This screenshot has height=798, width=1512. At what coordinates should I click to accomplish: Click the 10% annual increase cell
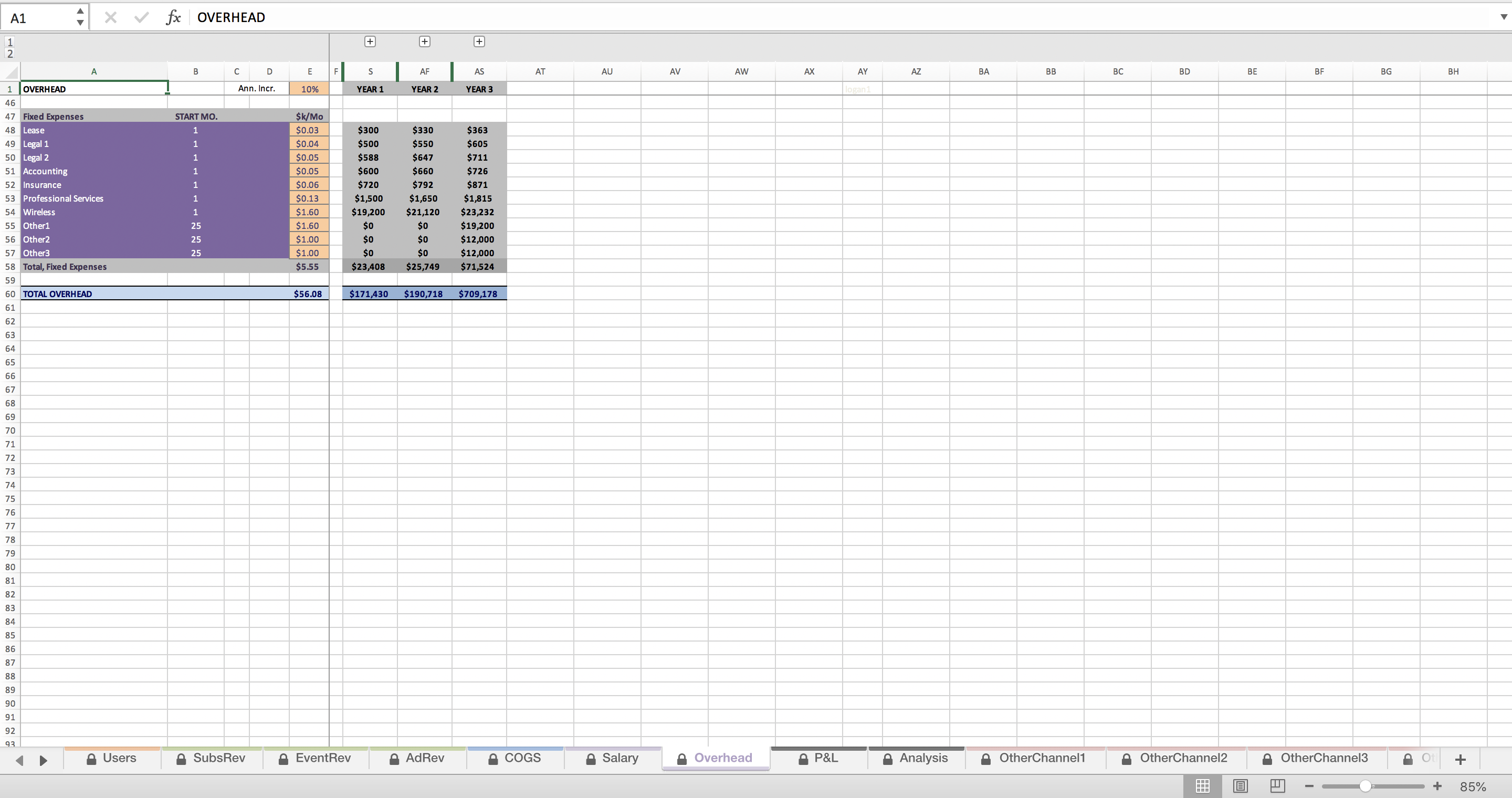coord(309,89)
